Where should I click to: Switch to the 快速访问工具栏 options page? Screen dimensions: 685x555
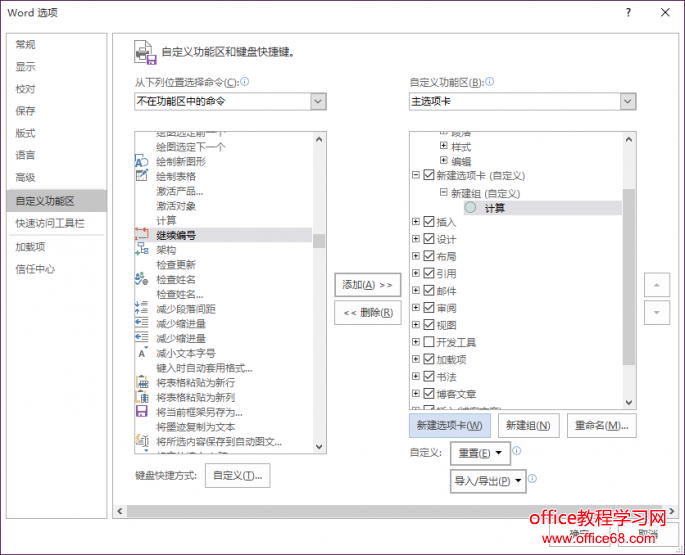56,223
